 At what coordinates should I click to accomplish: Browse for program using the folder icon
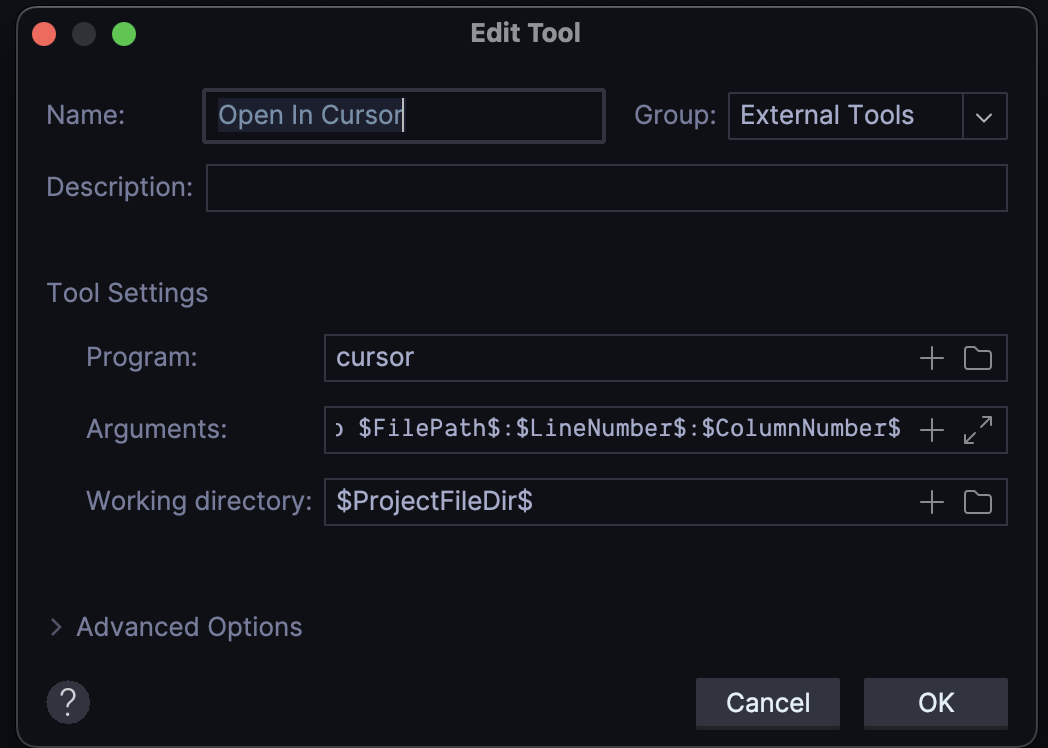point(977,358)
